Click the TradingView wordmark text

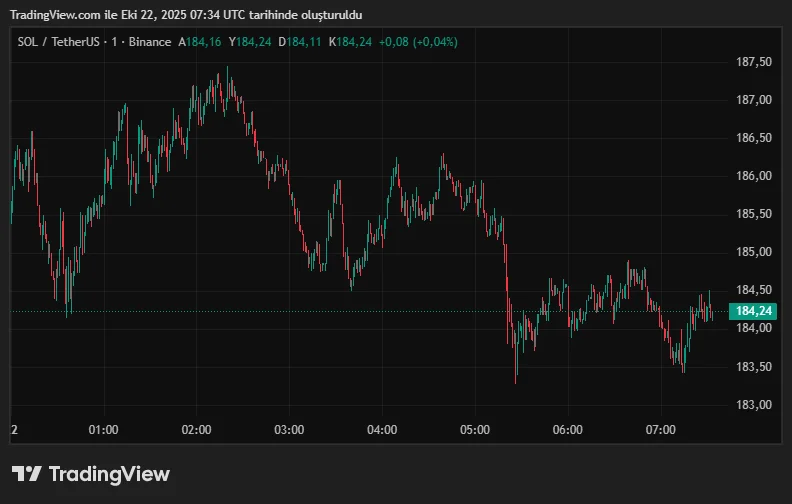coord(109,474)
